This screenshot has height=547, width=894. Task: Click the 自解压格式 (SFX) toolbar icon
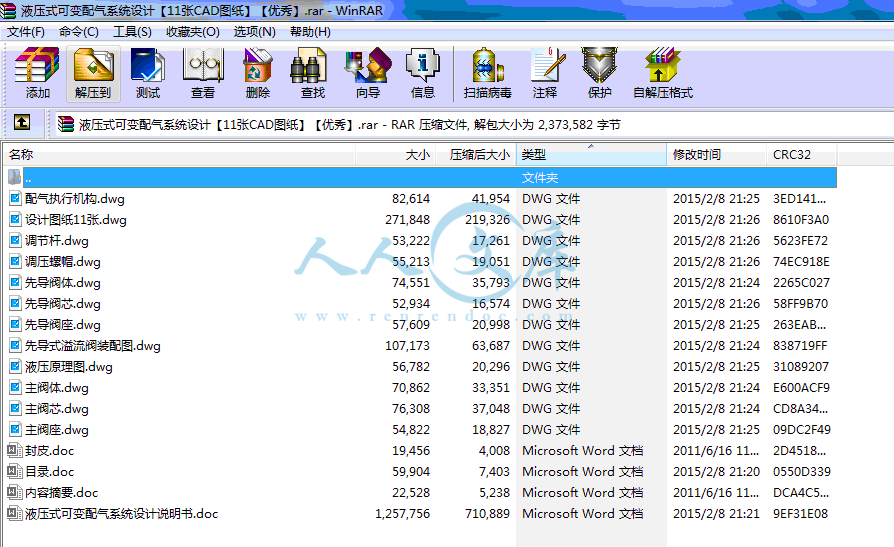tap(663, 65)
